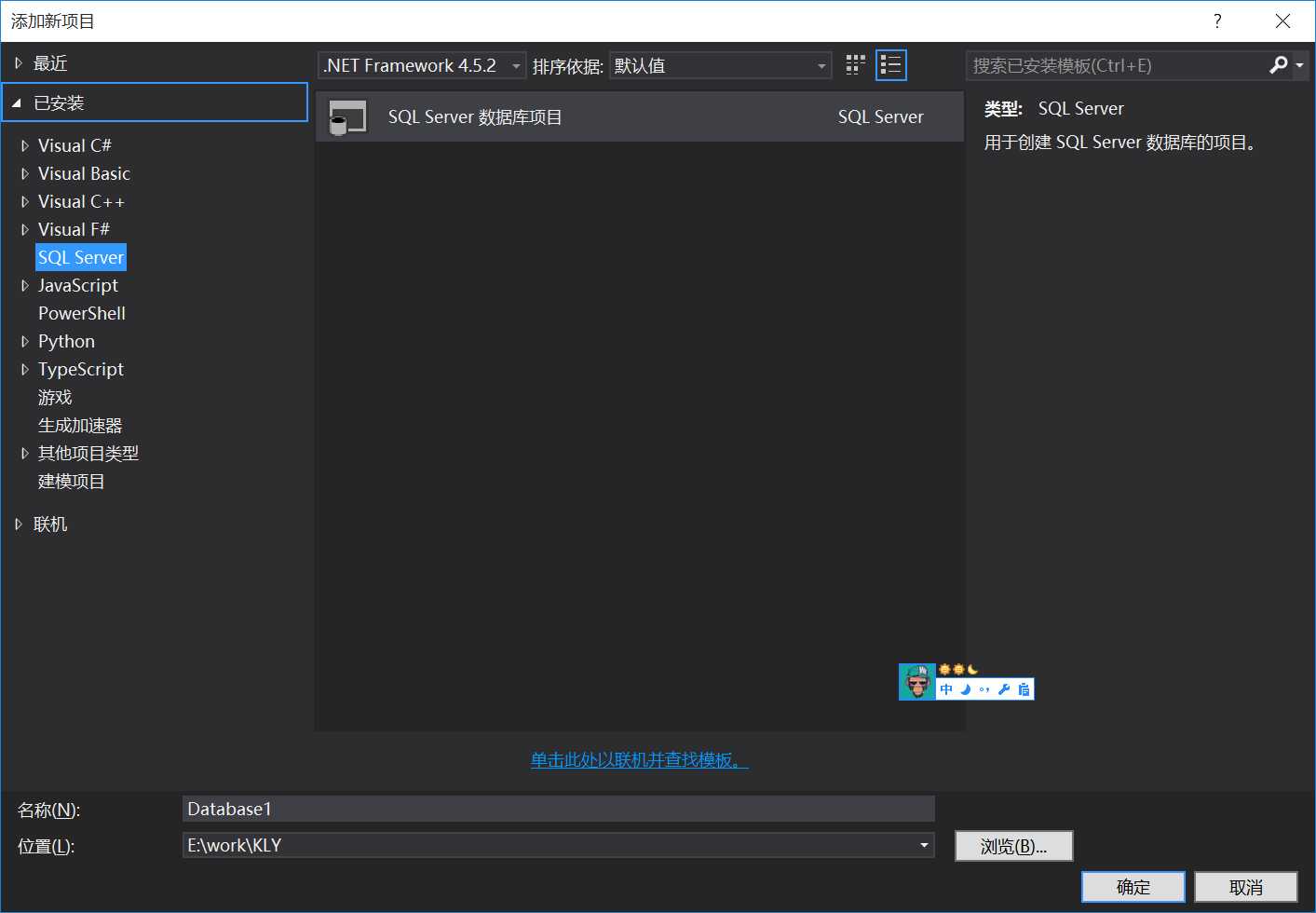Image resolution: width=1316 pixels, height=913 pixels.
Task: Click the 取消 button
Action: click(1246, 887)
